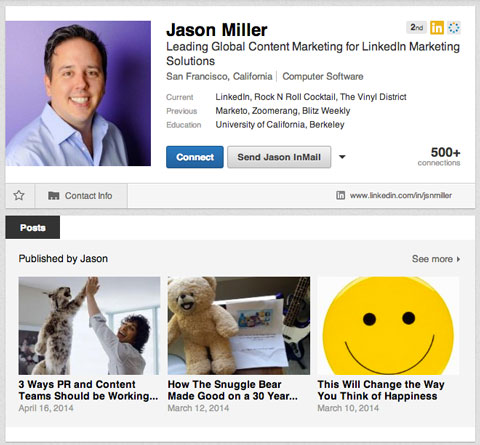Click 'University of California, Berkeley' education text

[x=280, y=125]
